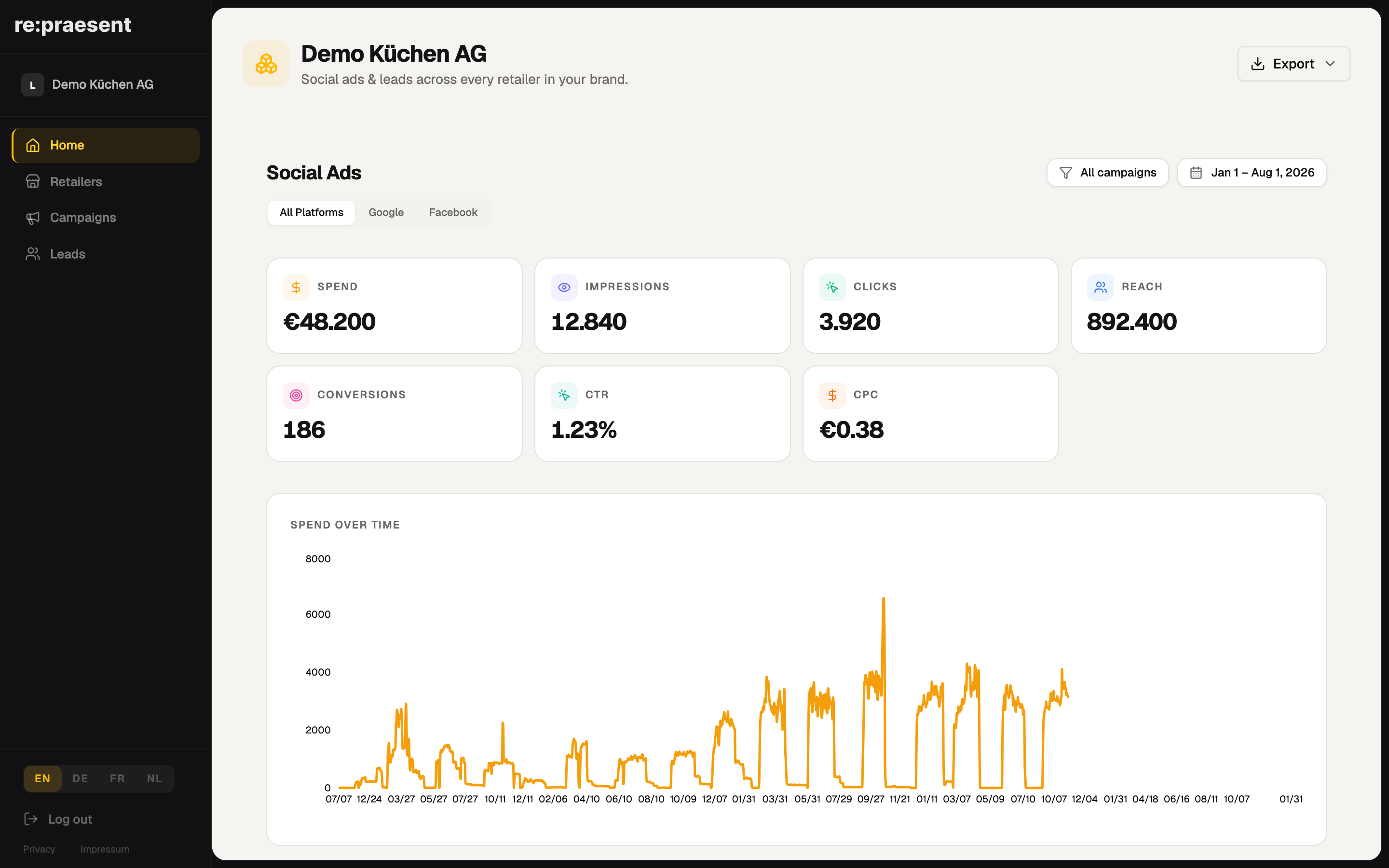
Task: Click the Log out link
Action: coord(58,819)
